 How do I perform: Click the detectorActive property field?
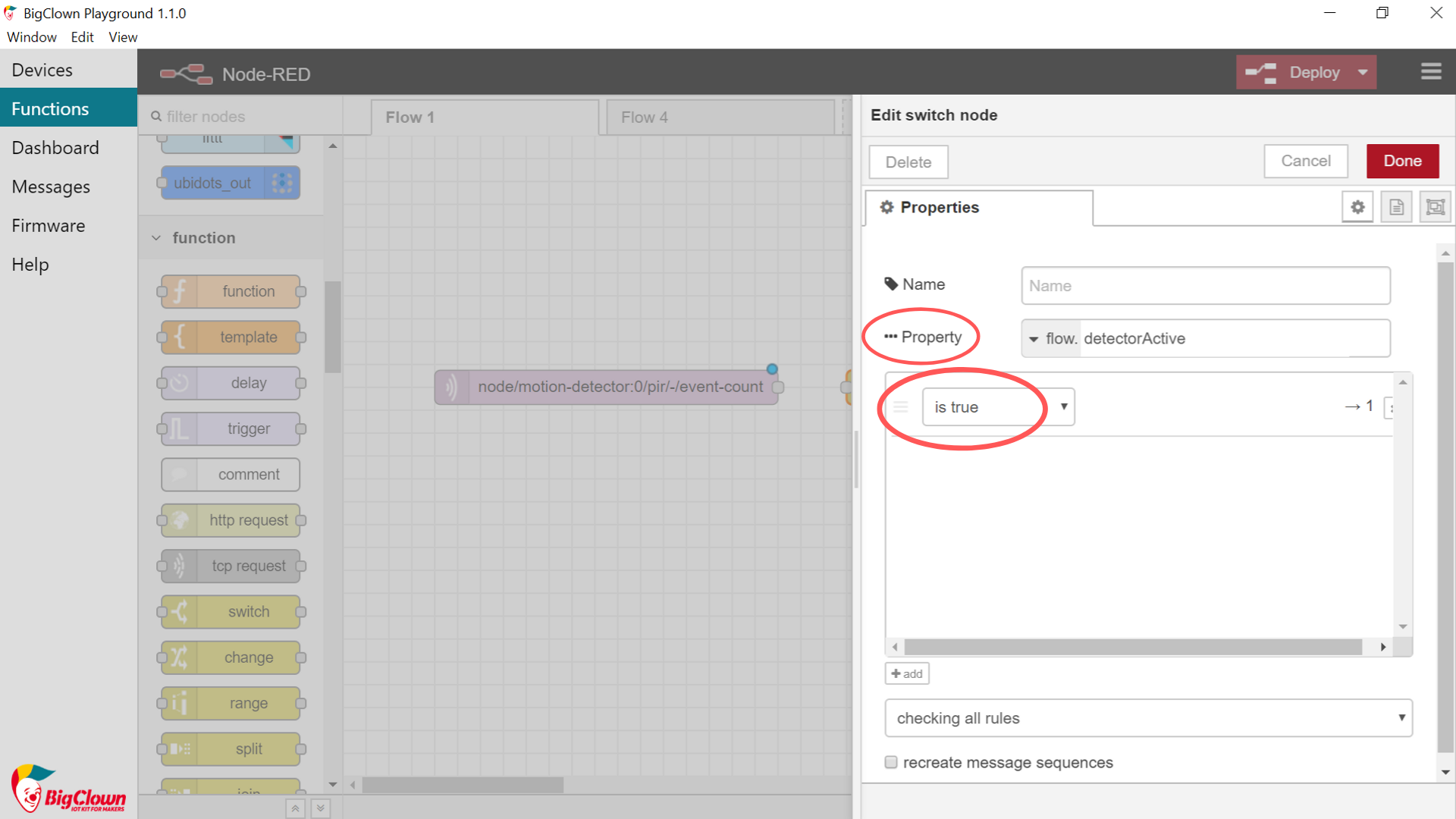(x=1234, y=338)
